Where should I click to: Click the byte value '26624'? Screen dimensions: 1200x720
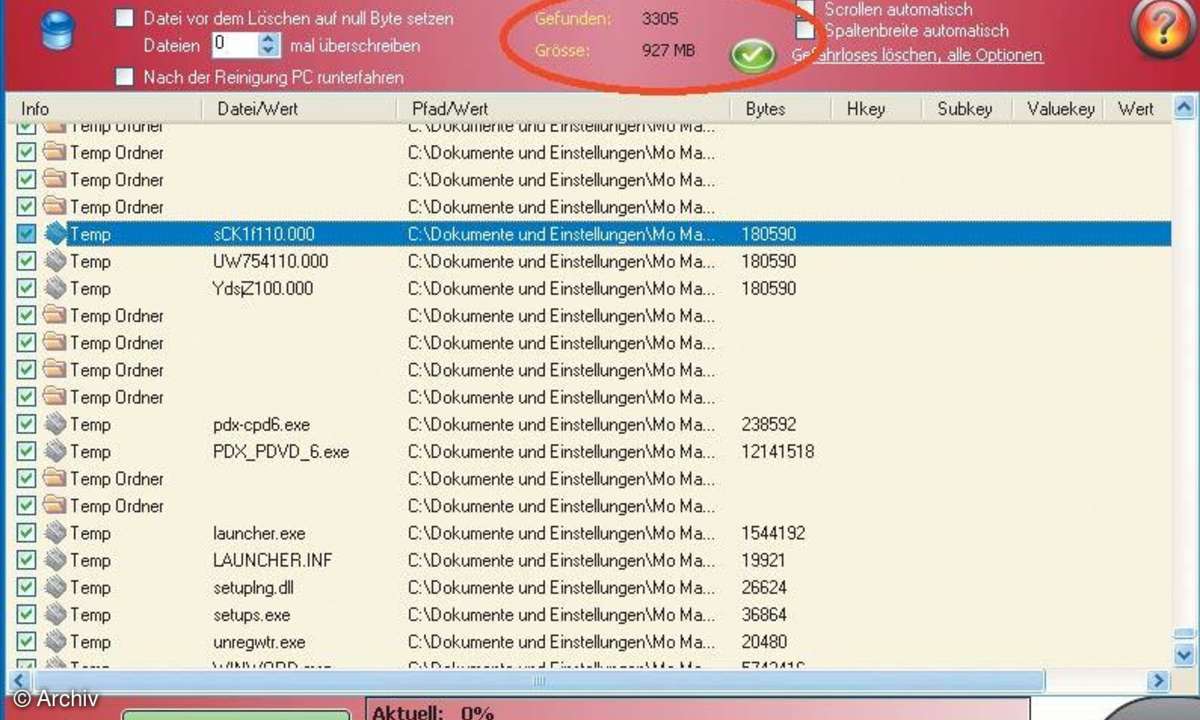click(764, 587)
